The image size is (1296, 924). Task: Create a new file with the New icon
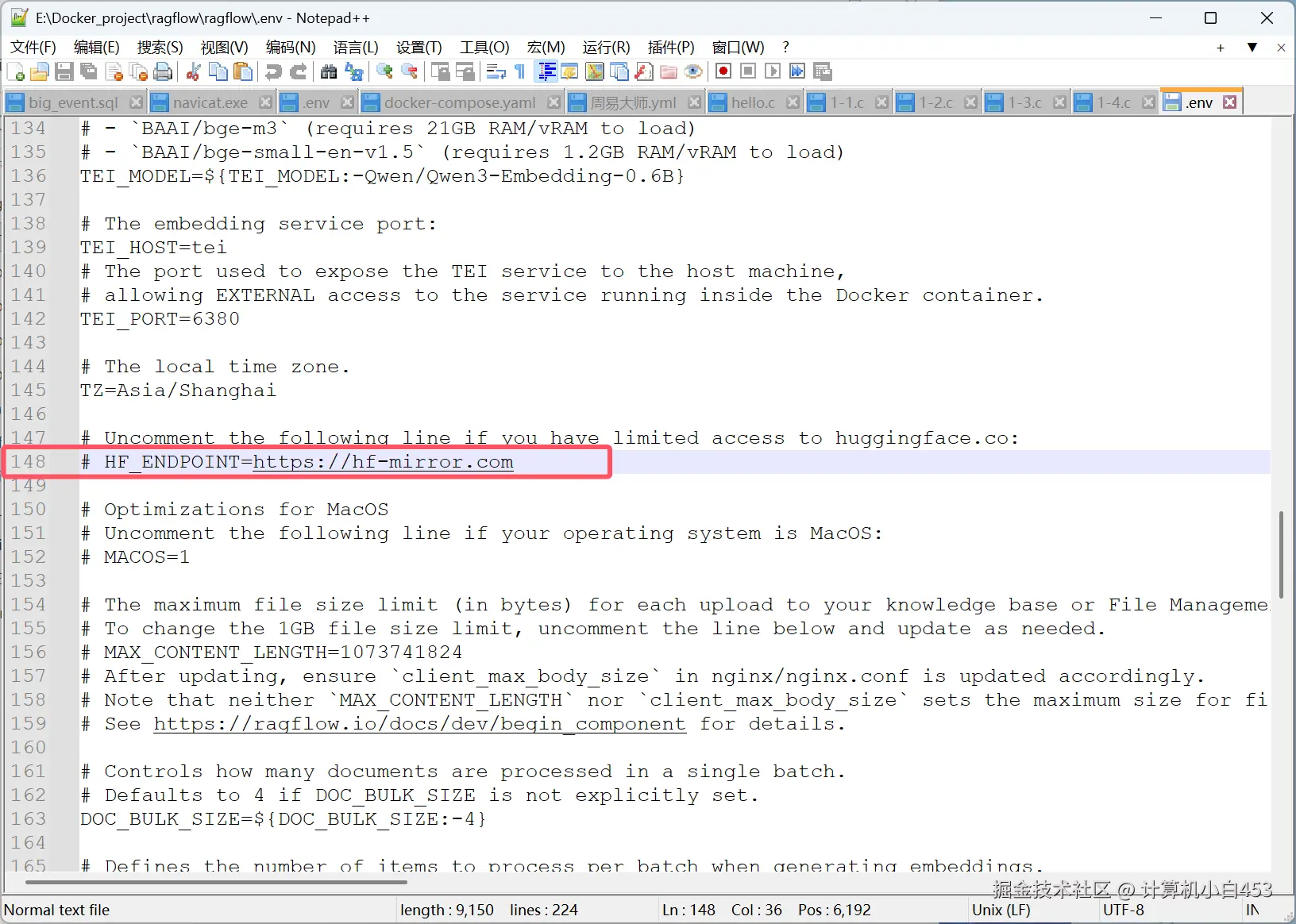[x=15, y=72]
